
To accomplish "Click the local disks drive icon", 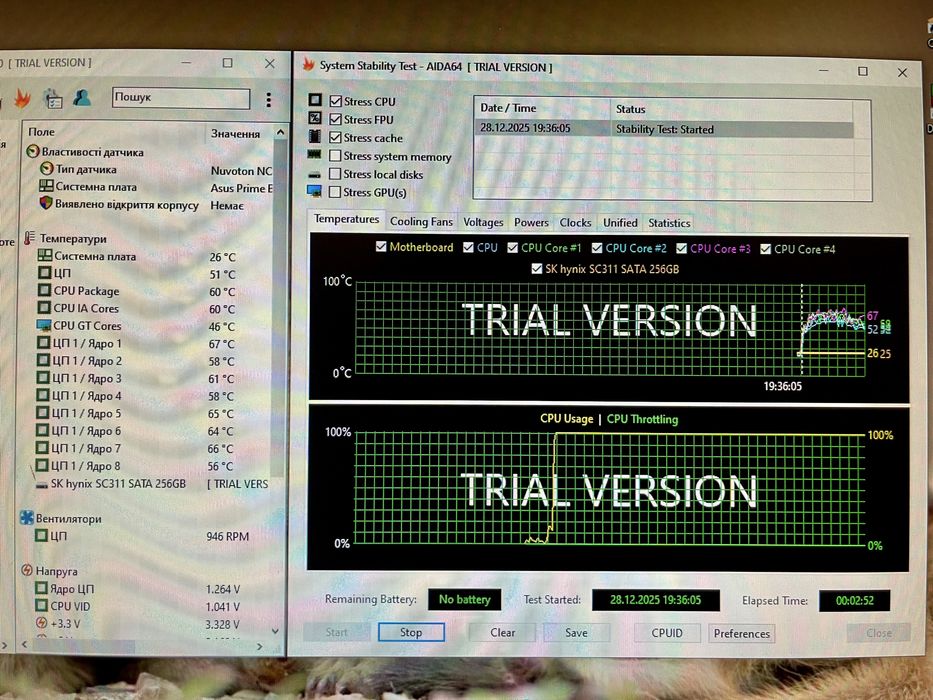I will tap(314, 175).
